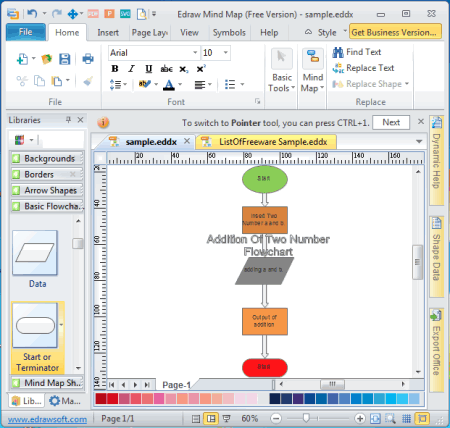Click the Print icon in File group
Image resolution: width=450 pixels, height=428 pixels.
[x=88, y=59]
